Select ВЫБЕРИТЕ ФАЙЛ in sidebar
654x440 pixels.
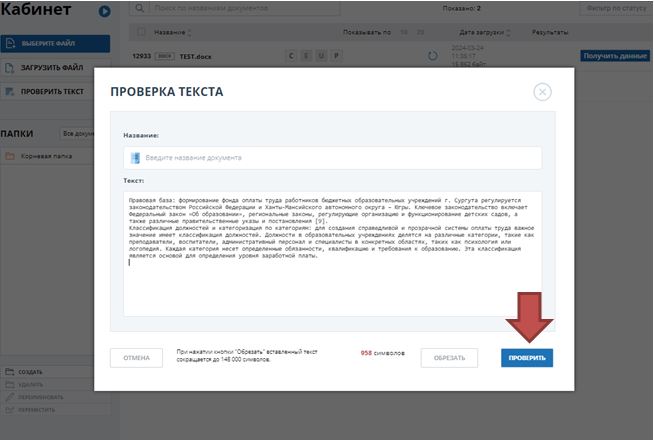coord(54,44)
